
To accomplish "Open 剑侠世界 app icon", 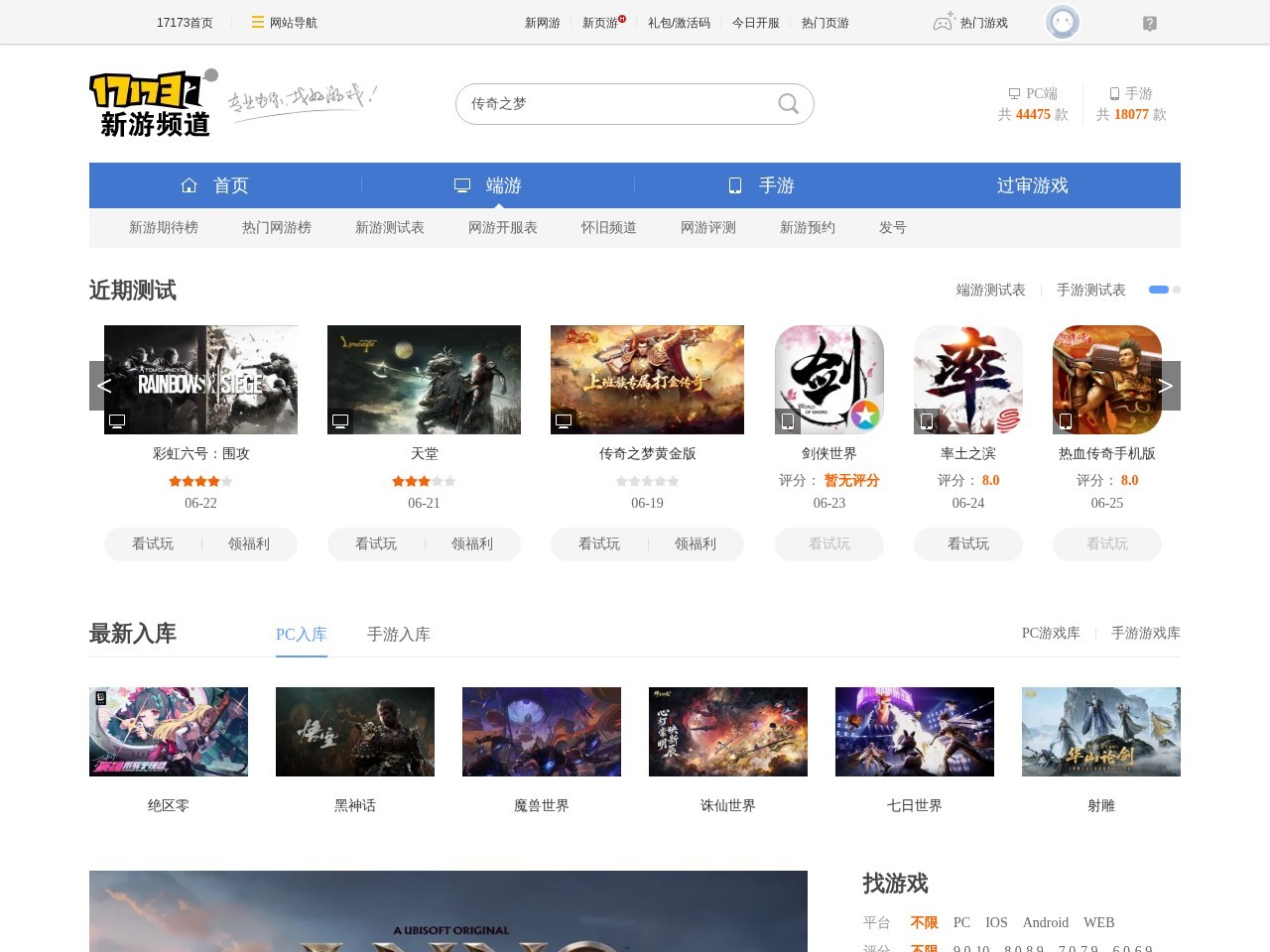I will click(829, 380).
